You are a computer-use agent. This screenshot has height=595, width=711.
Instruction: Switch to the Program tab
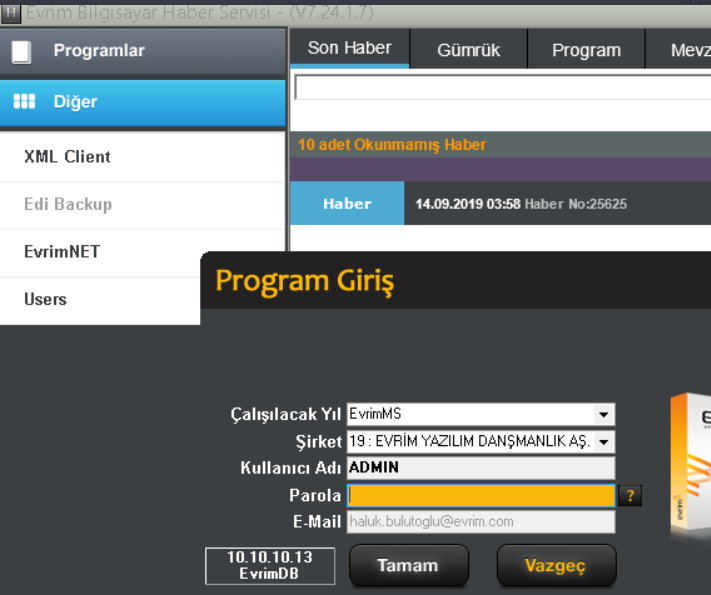[x=586, y=50]
